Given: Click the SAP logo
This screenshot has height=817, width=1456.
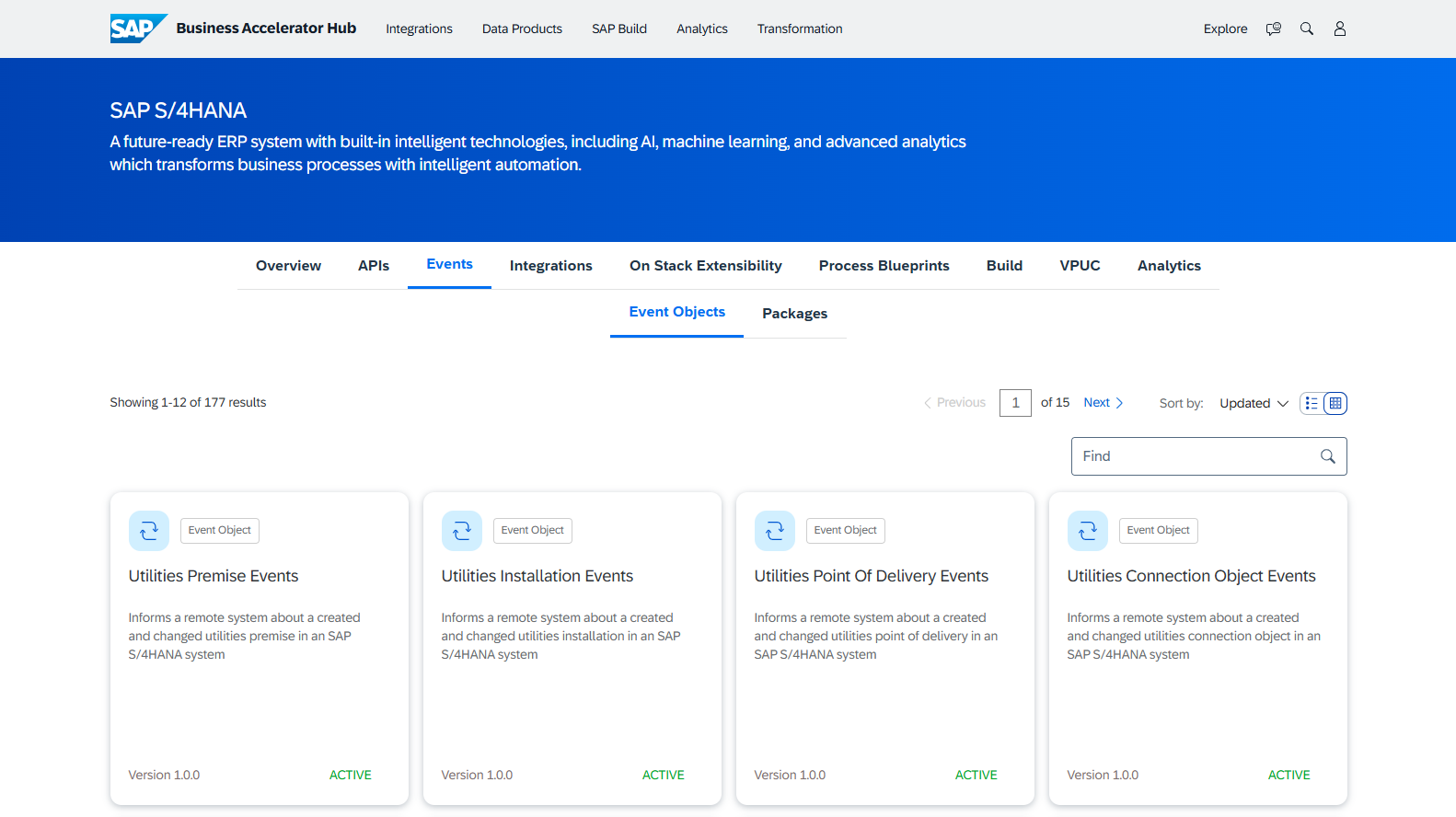Looking at the screenshot, I should 138,29.
